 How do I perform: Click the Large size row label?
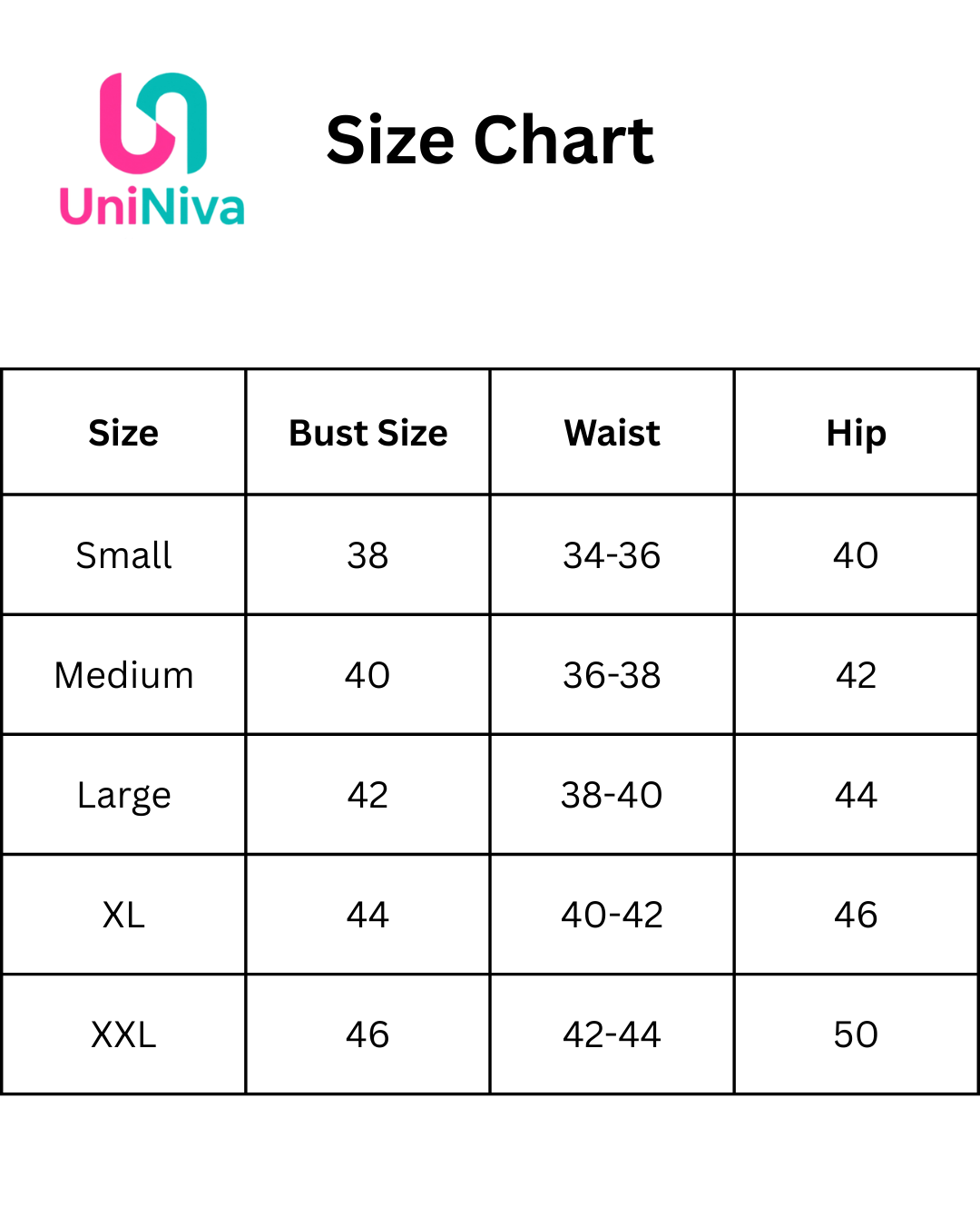(123, 795)
